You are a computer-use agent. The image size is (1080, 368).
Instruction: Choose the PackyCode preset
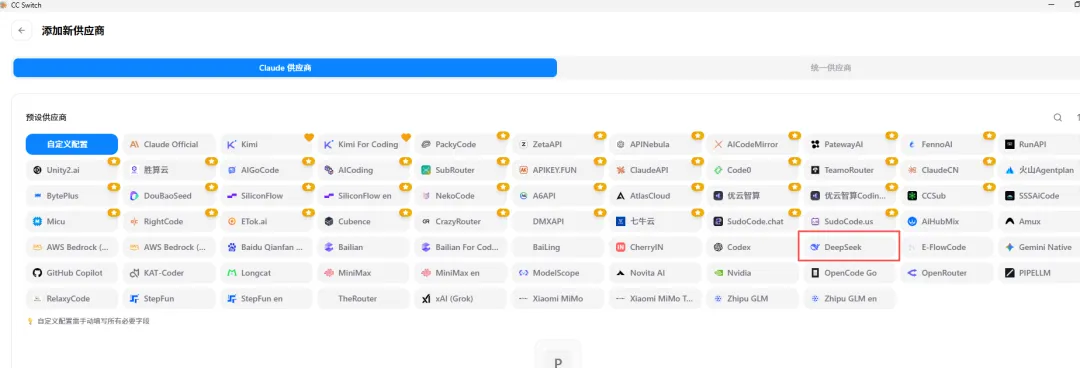(461, 145)
